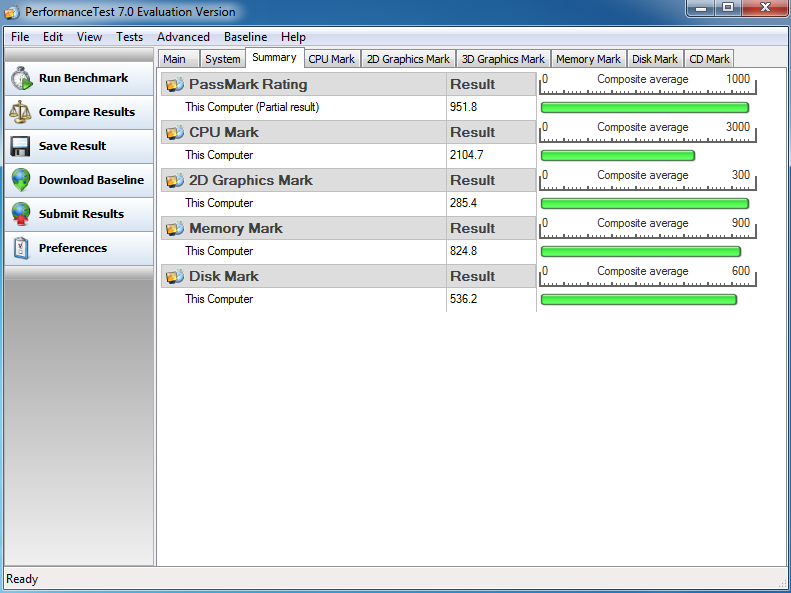Switch to the 2D Graphics Mark tab

(408, 59)
